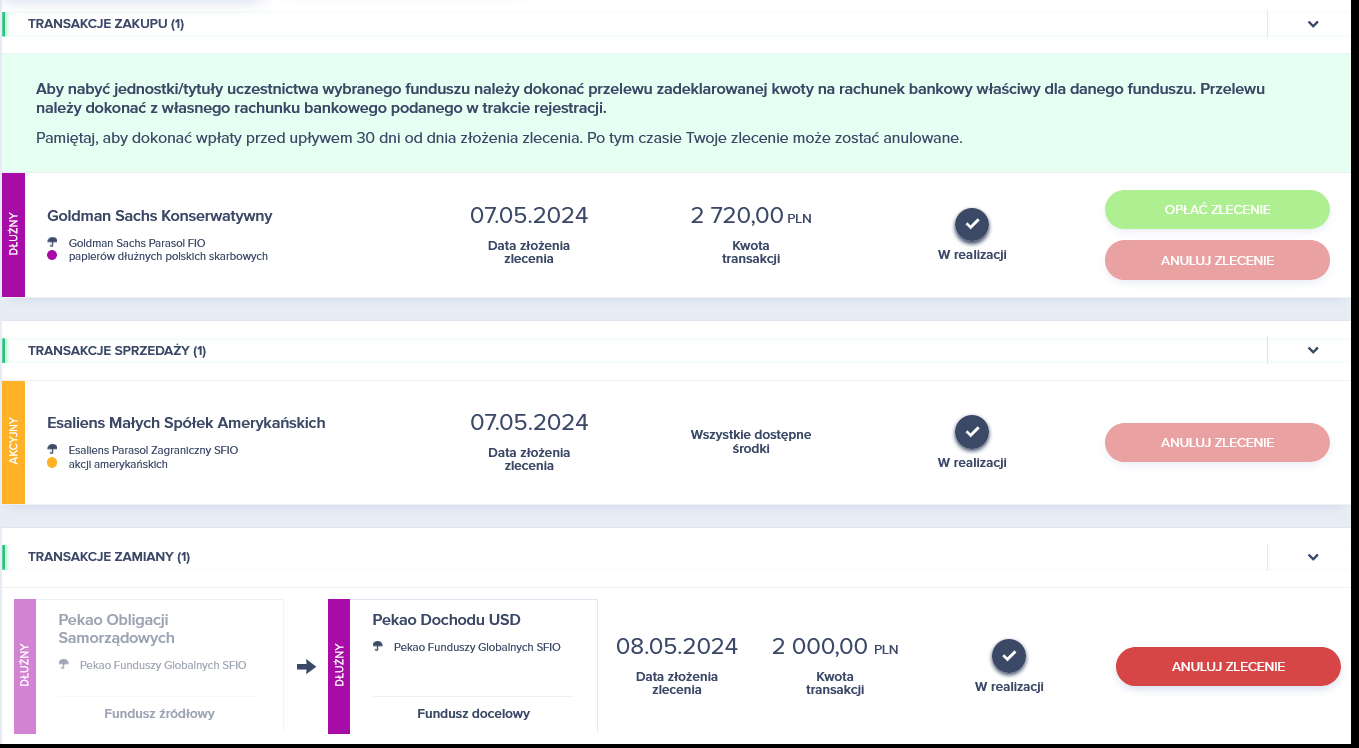Click the Esaliens order status checkmark icon
This screenshot has height=748, width=1359.
972,433
